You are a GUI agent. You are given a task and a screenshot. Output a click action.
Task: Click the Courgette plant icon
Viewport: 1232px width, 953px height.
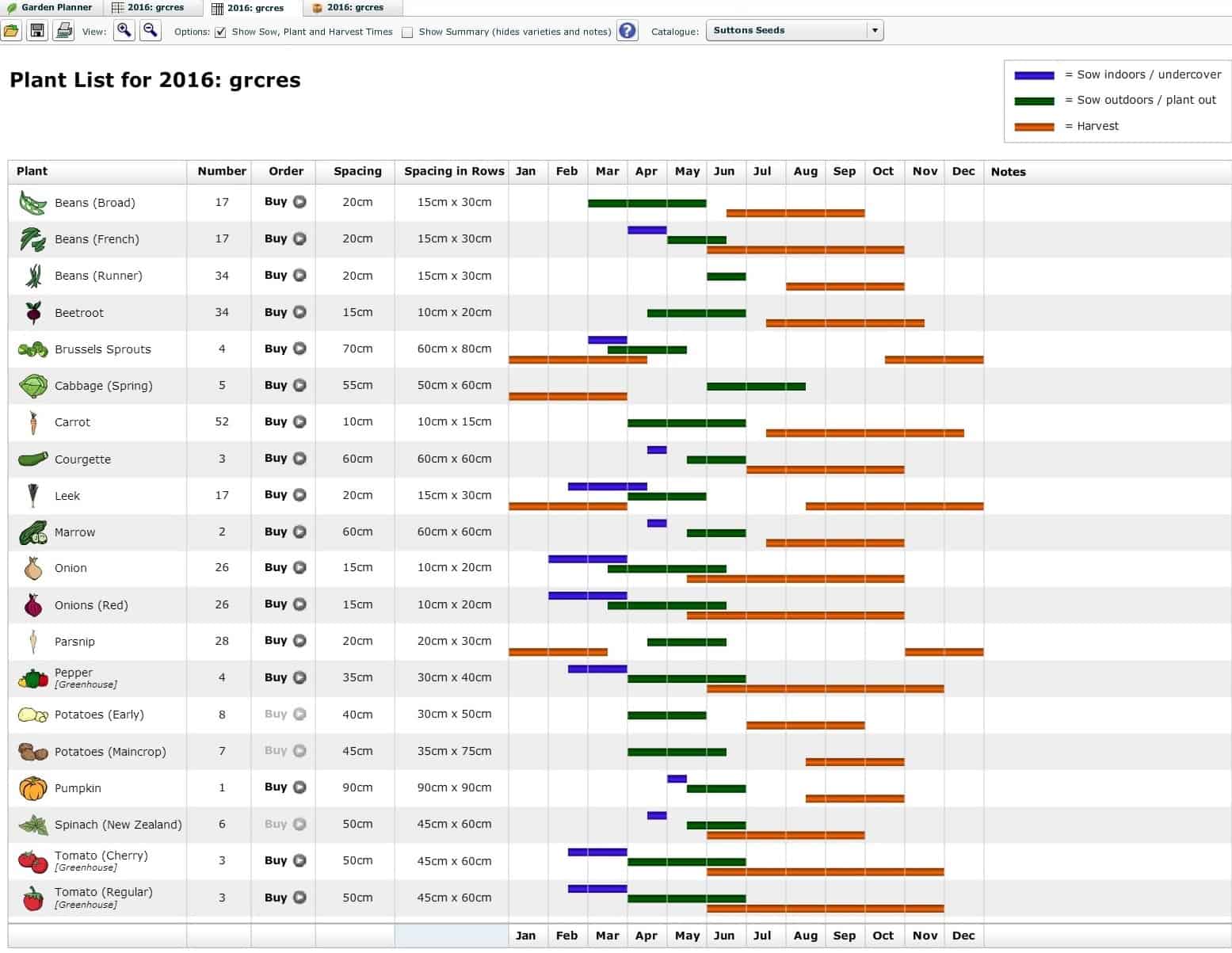pos(32,459)
